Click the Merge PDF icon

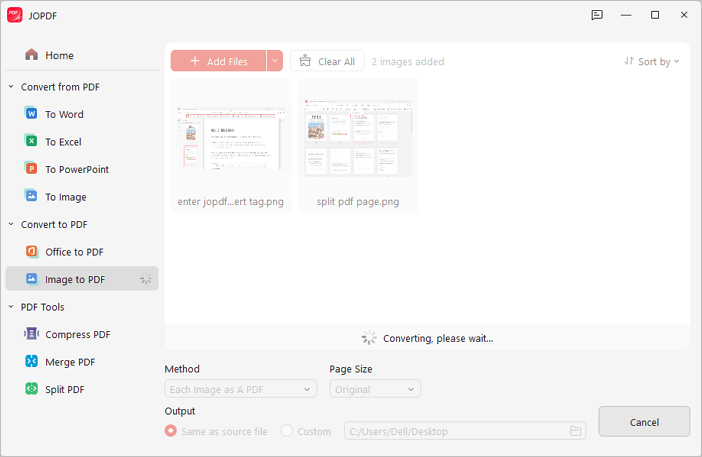32,362
